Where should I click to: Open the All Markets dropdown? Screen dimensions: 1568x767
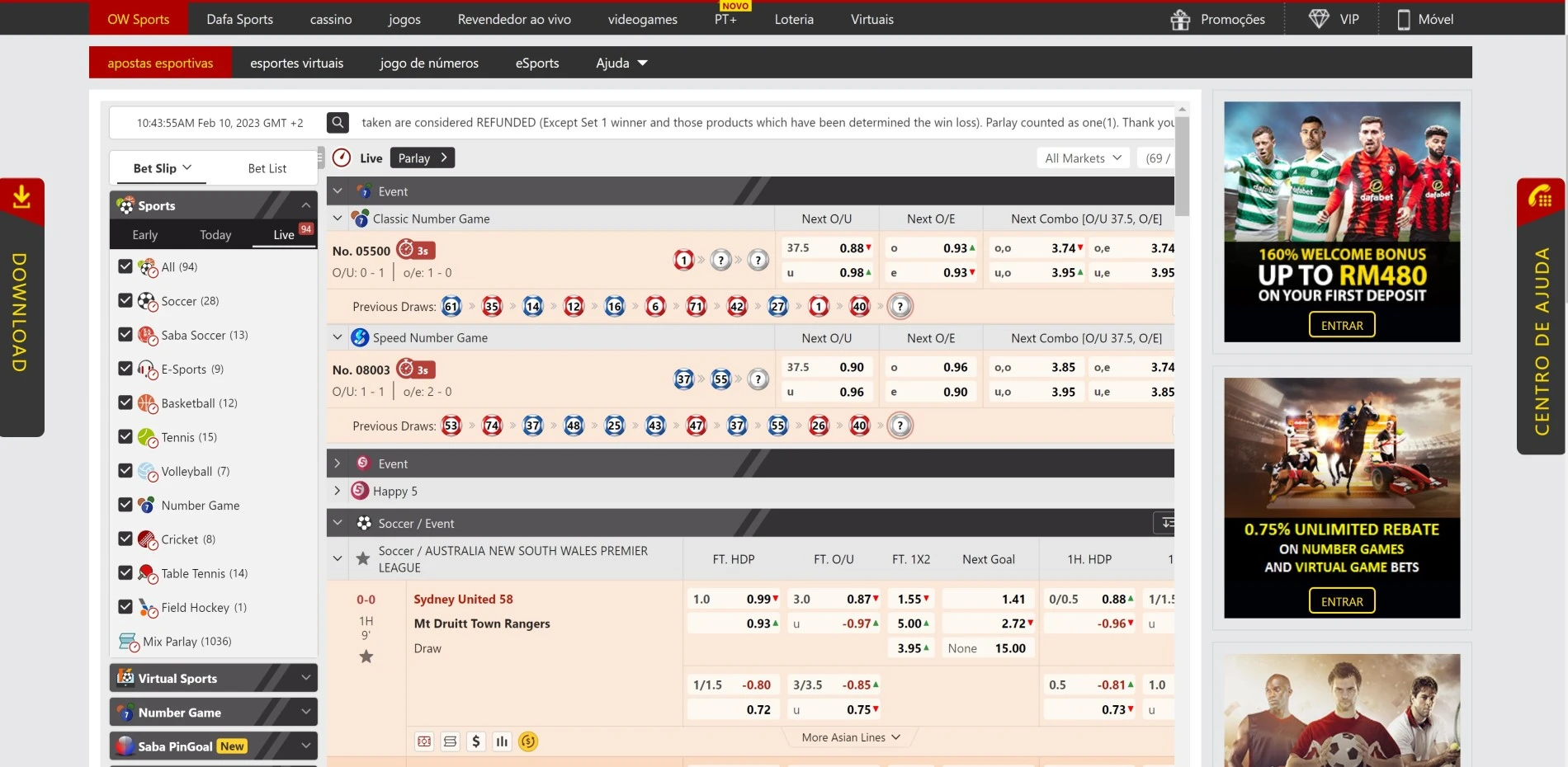pos(1083,158)
